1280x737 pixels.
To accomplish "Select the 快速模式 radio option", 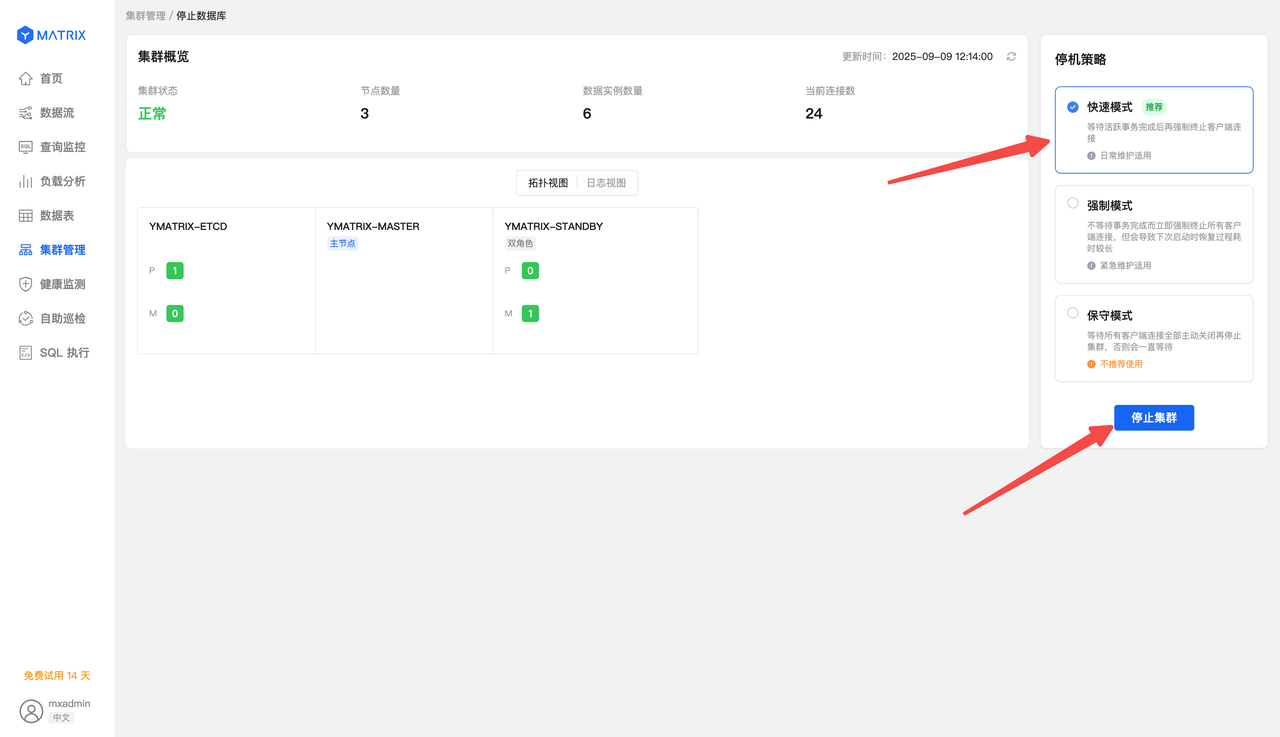I will tap(1073, 107).
